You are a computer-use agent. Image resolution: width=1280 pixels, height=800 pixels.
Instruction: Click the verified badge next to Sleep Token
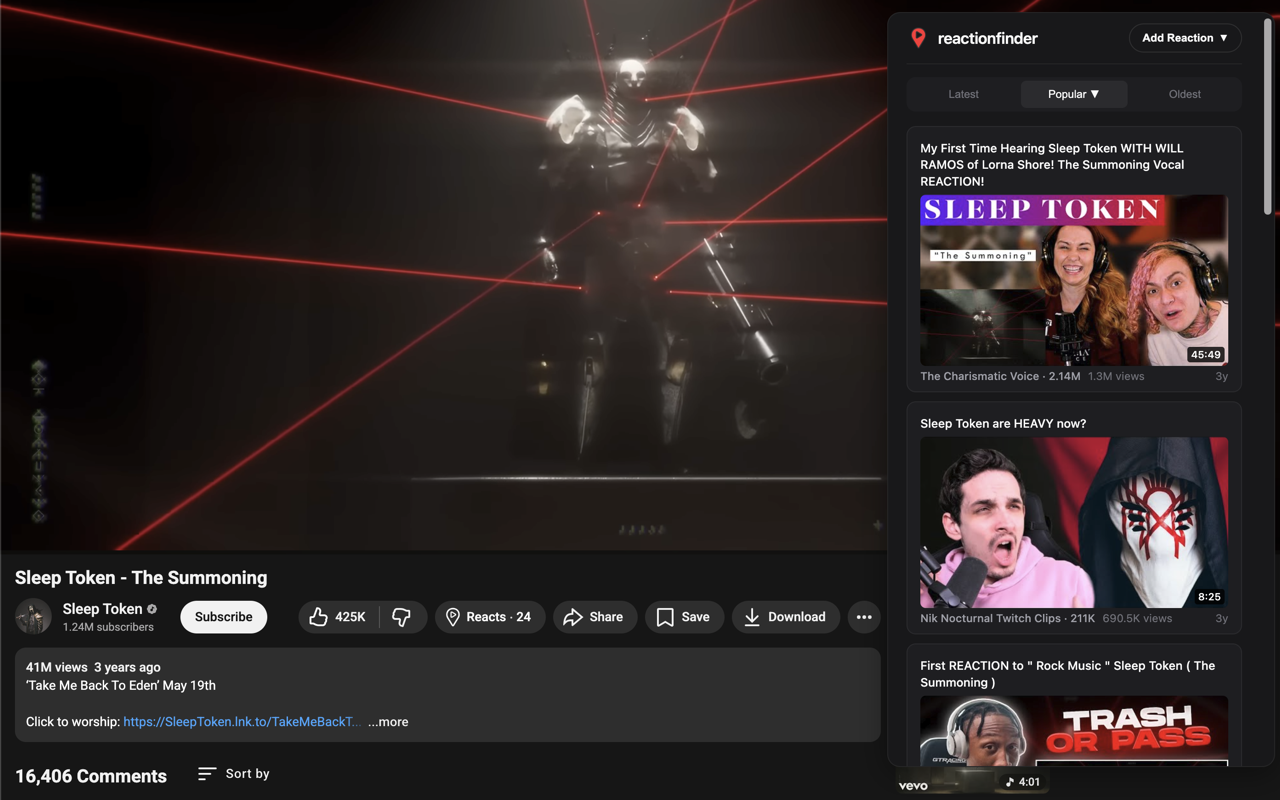152,609
